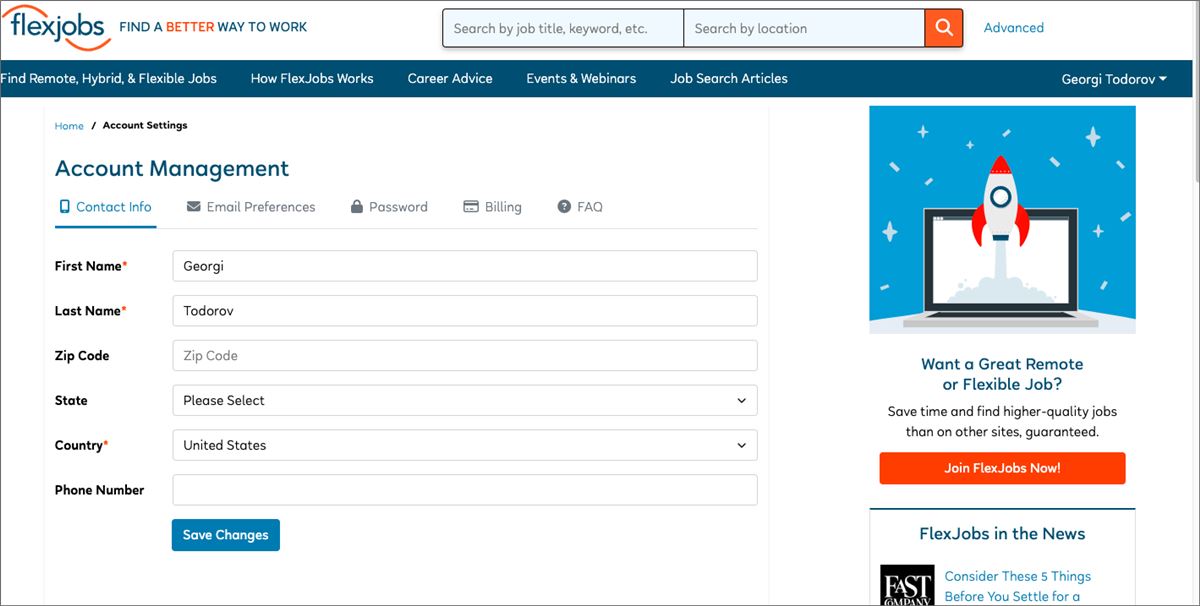Click the Account Management heading
This screenshot has width=1200, height=606.
[172, 168]
